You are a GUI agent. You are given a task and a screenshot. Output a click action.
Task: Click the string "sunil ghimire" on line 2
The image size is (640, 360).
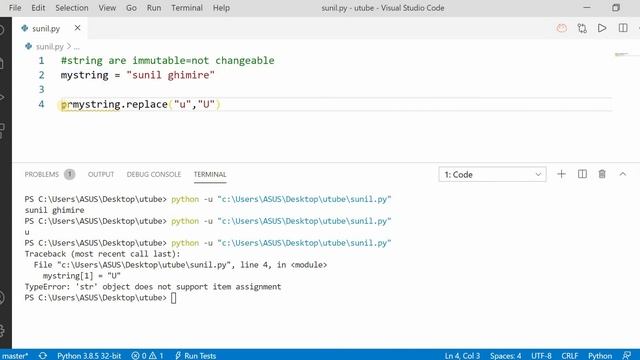[171, 75]
